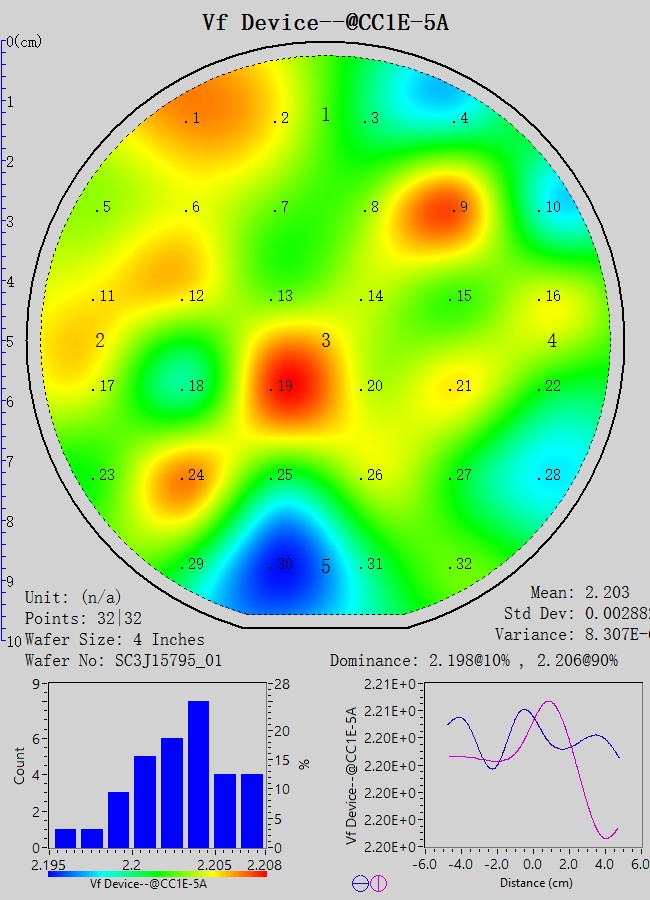Select measurement point 9 hot spot
Image resolution: width=650 pixels, height=900 pixels.
(x=458, y=208)
